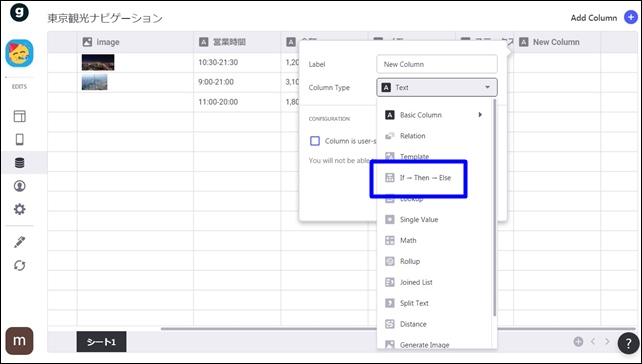Click the table horizontal scrollbar
This screenshot has height=364, width=642.
point(397,328)
